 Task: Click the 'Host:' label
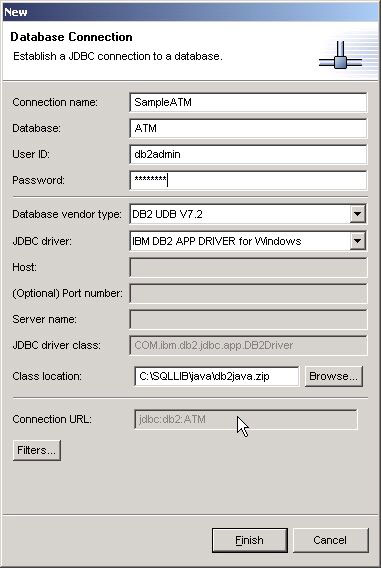point(25,267)
